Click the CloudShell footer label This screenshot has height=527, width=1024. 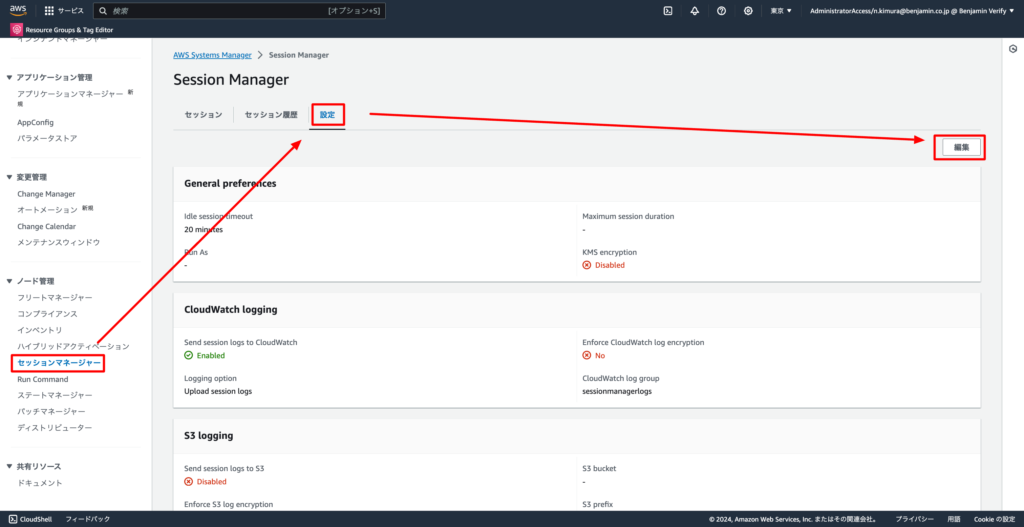(36, 519)
